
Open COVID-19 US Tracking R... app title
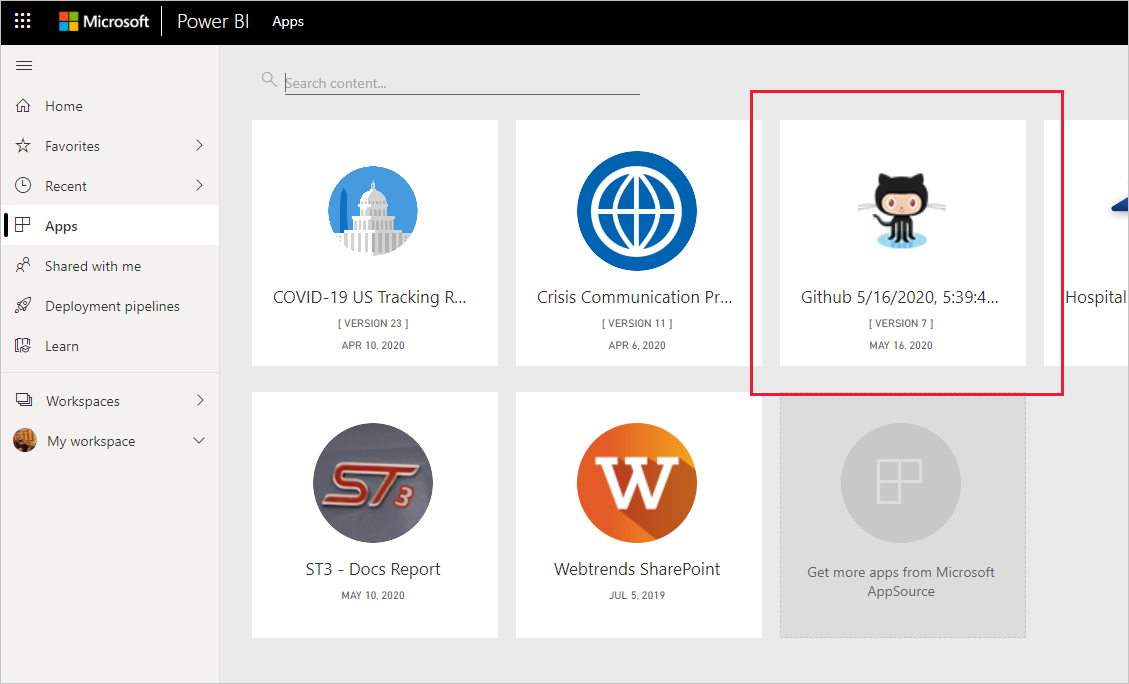[370, 297]
